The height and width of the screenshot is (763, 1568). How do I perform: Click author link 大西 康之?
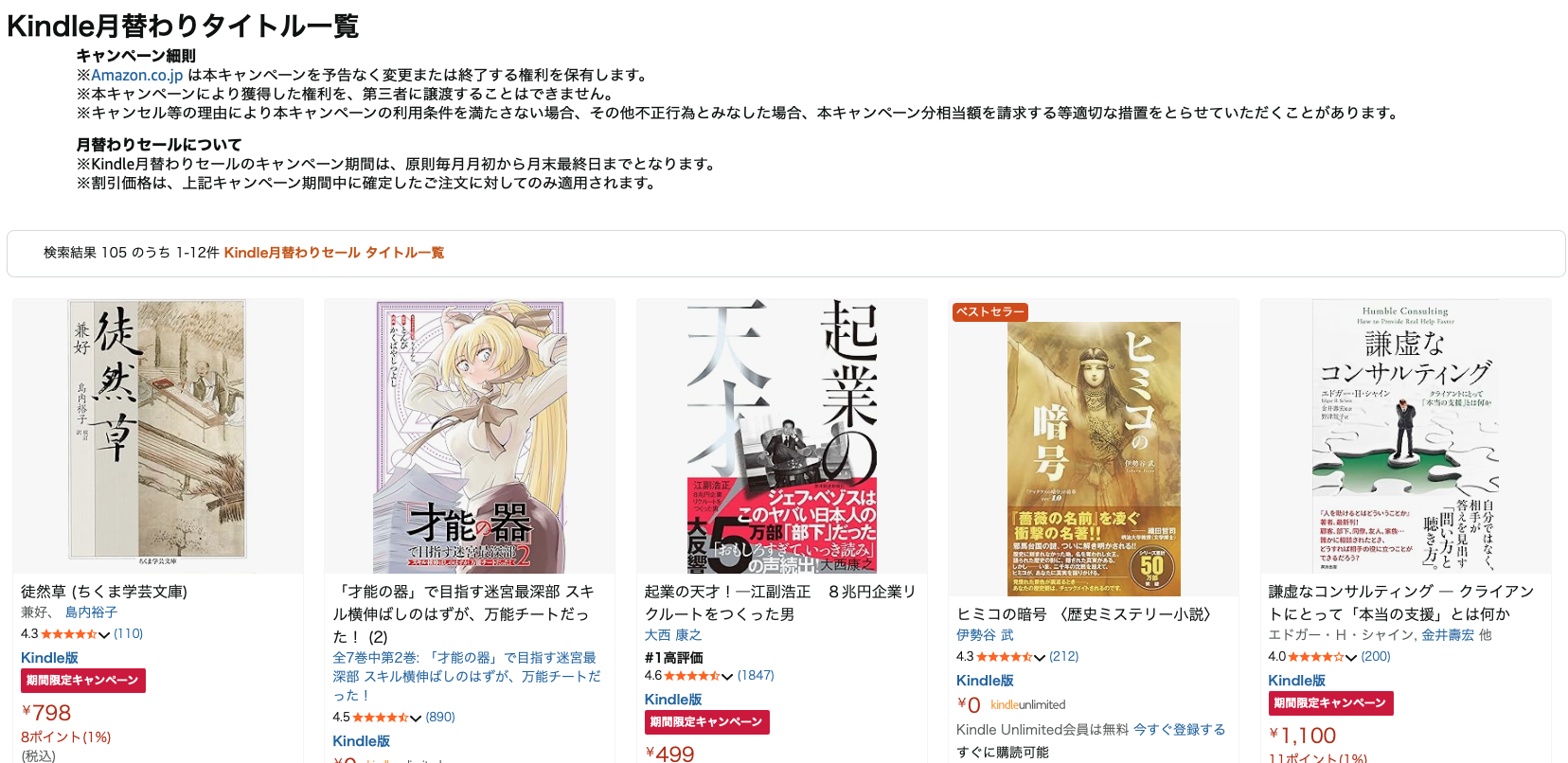(673, 635)
